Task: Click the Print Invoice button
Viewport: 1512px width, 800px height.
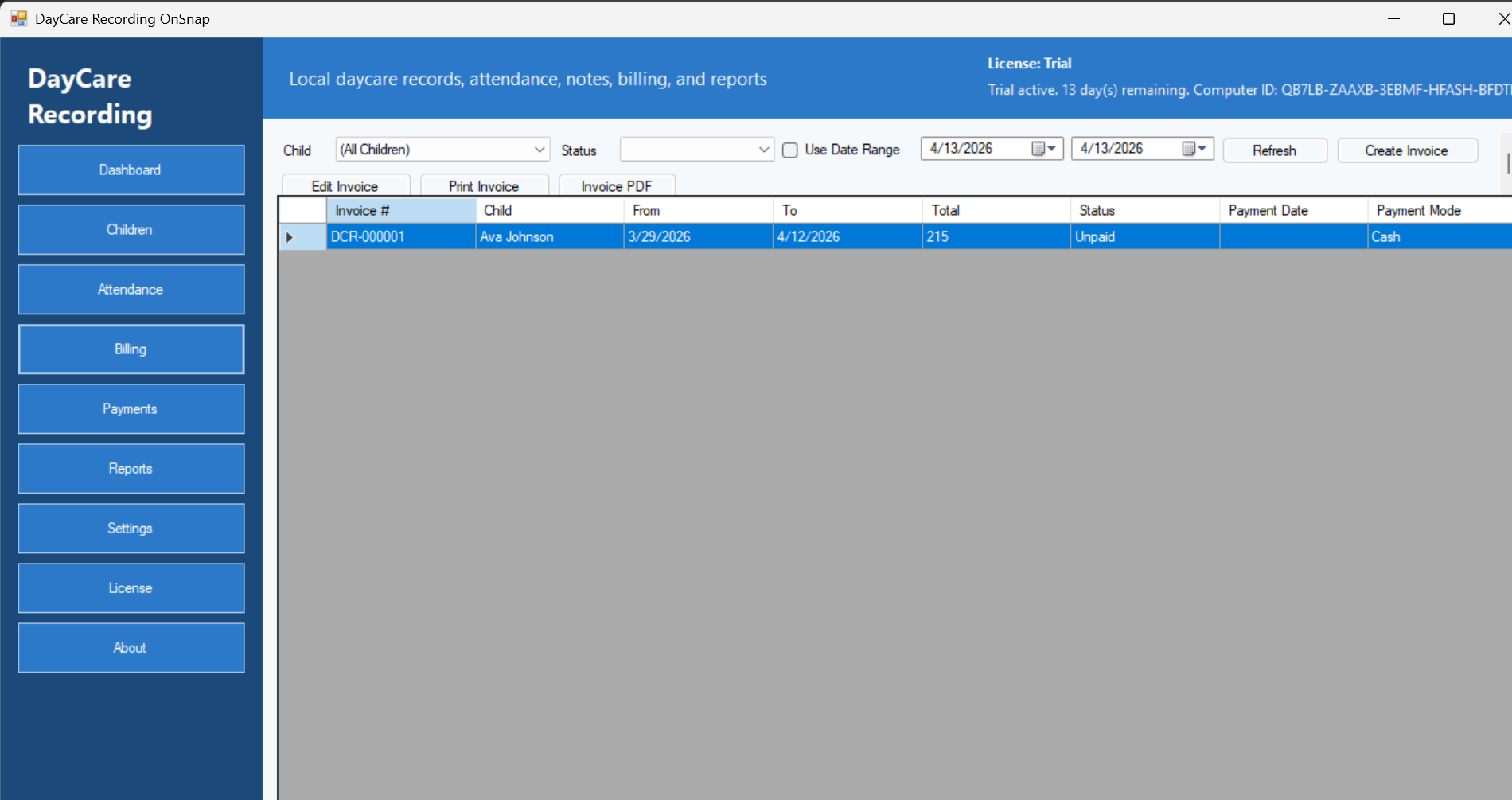Action: click(484, 186)
